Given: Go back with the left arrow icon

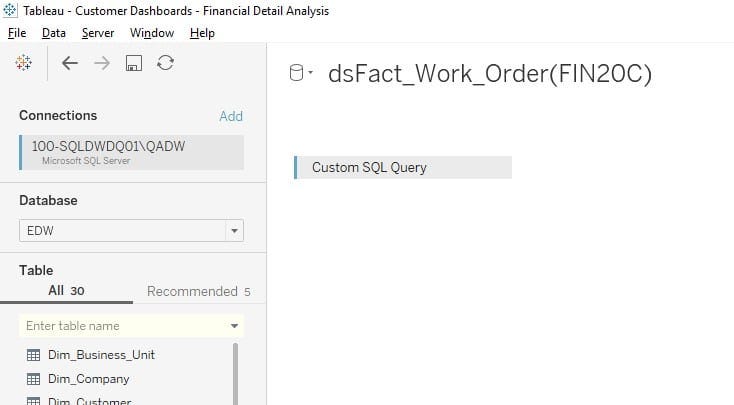Looking at the screenshot, I should point(70,63).
